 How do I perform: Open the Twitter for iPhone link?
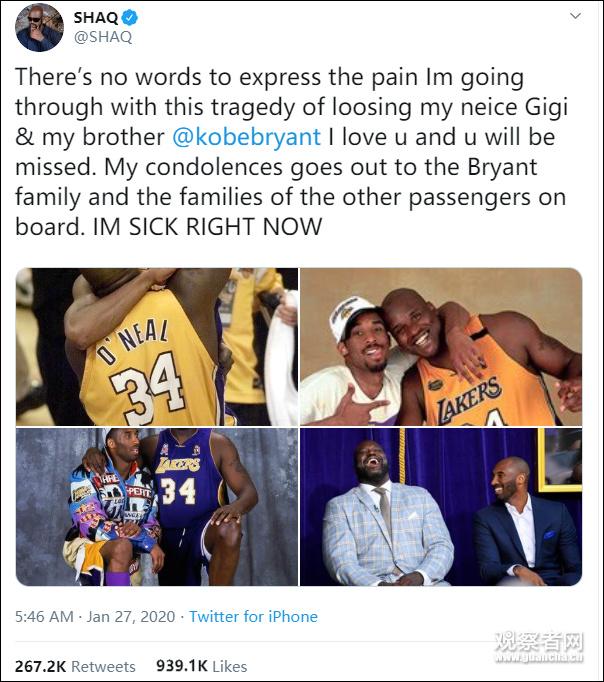[253, 617]
